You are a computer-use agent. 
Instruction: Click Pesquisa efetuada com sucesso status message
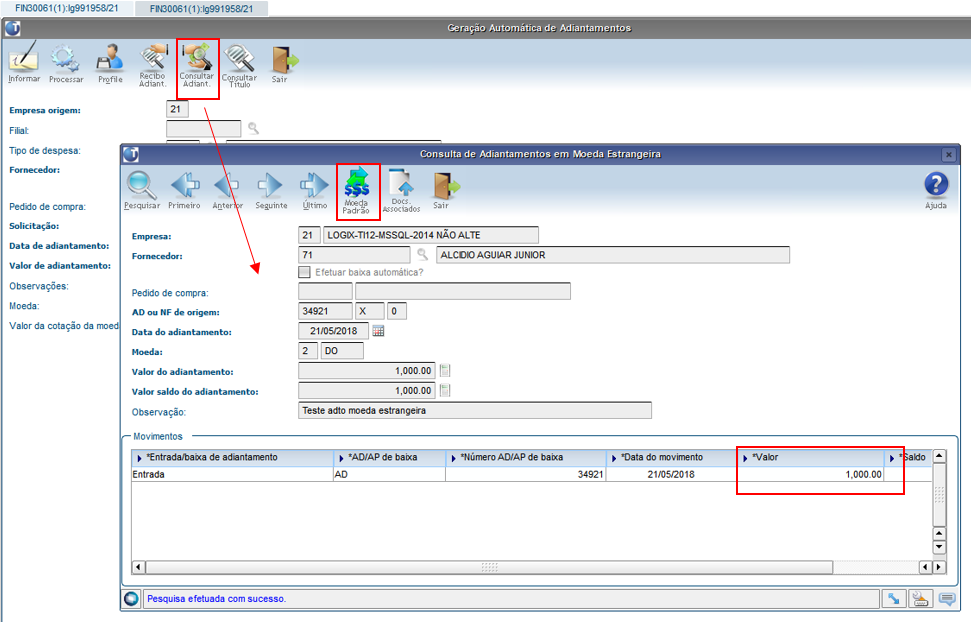(217, 599)
